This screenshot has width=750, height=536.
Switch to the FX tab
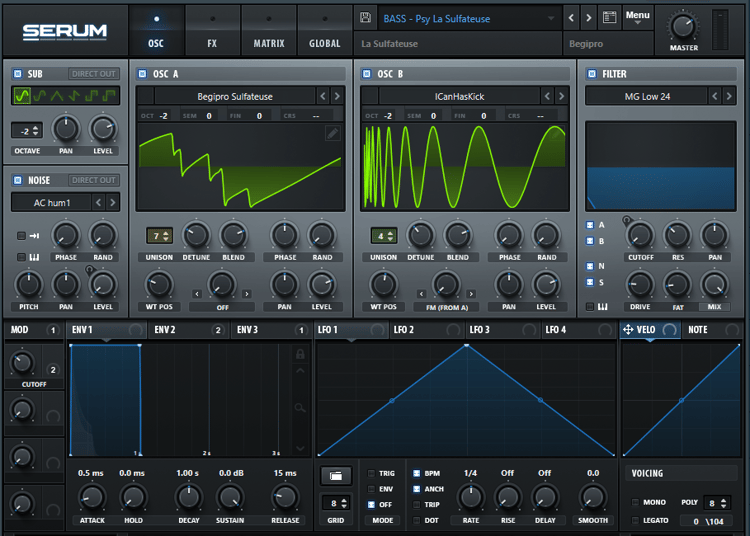click(212, 32)
